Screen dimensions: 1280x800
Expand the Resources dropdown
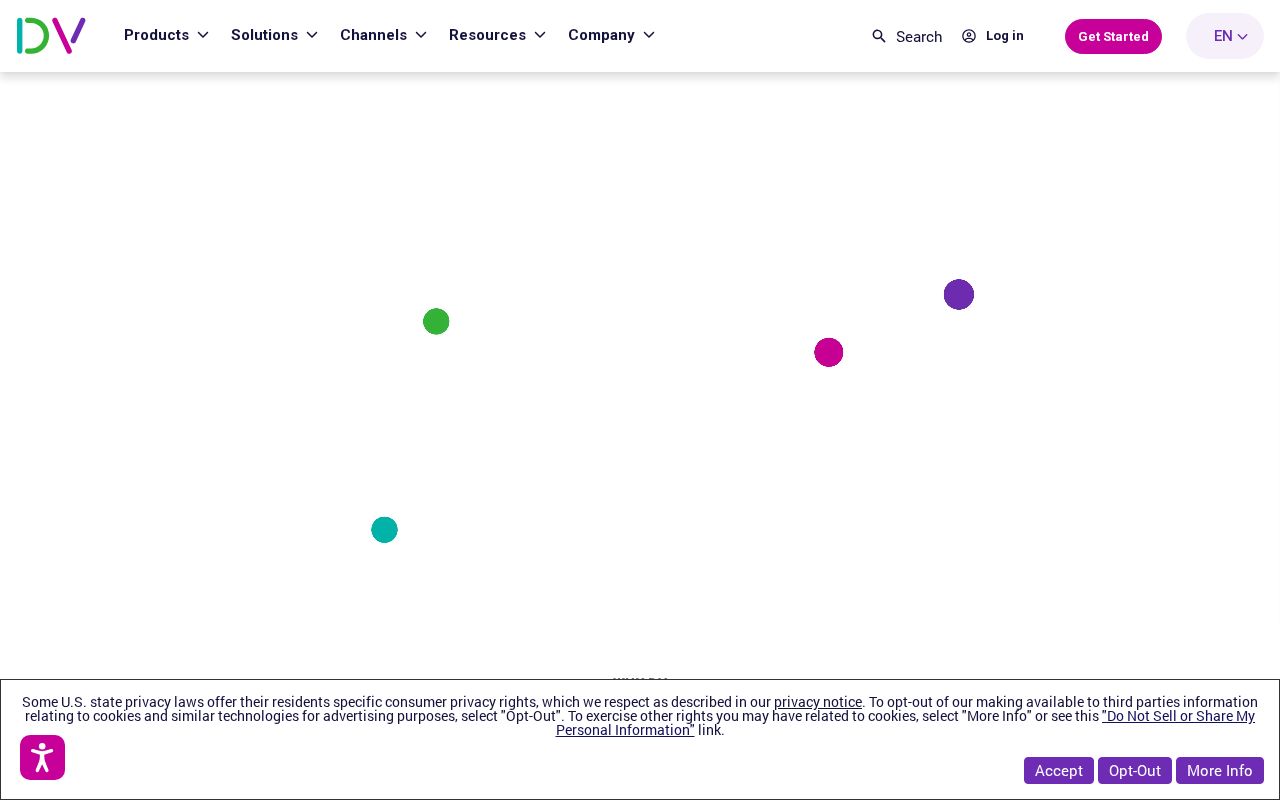tap(497, 35)
